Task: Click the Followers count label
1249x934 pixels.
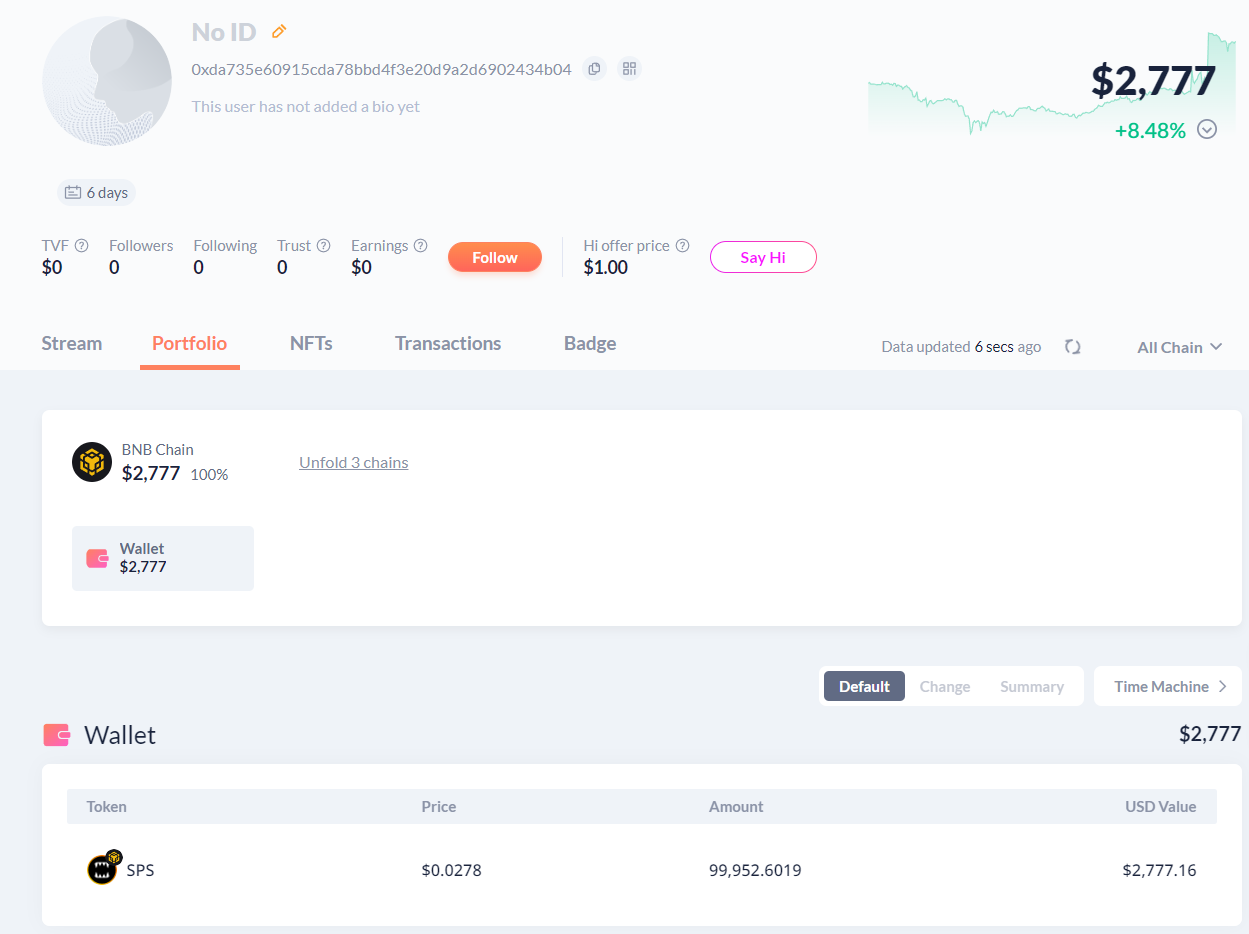Action: coord(141,245)
